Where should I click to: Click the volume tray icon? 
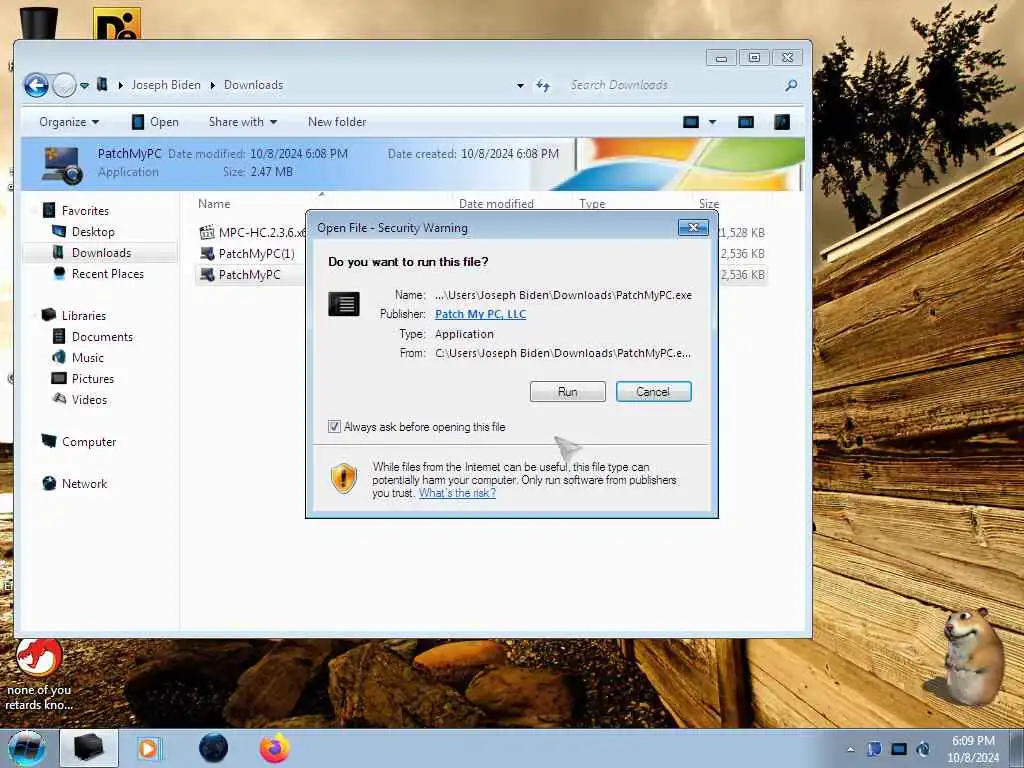click(x=923, y=749)
